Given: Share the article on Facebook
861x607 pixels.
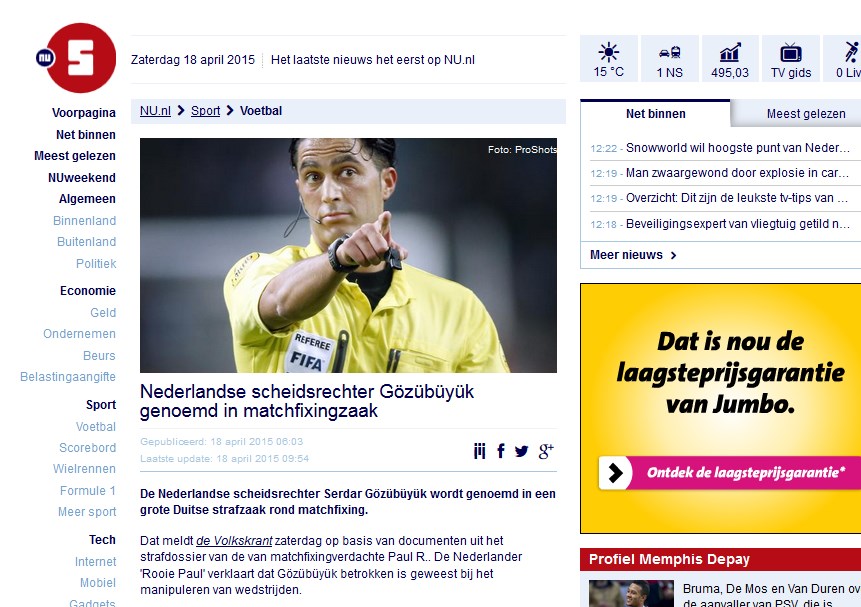Looking at the screenshot, I should click(x=501, y=452).
